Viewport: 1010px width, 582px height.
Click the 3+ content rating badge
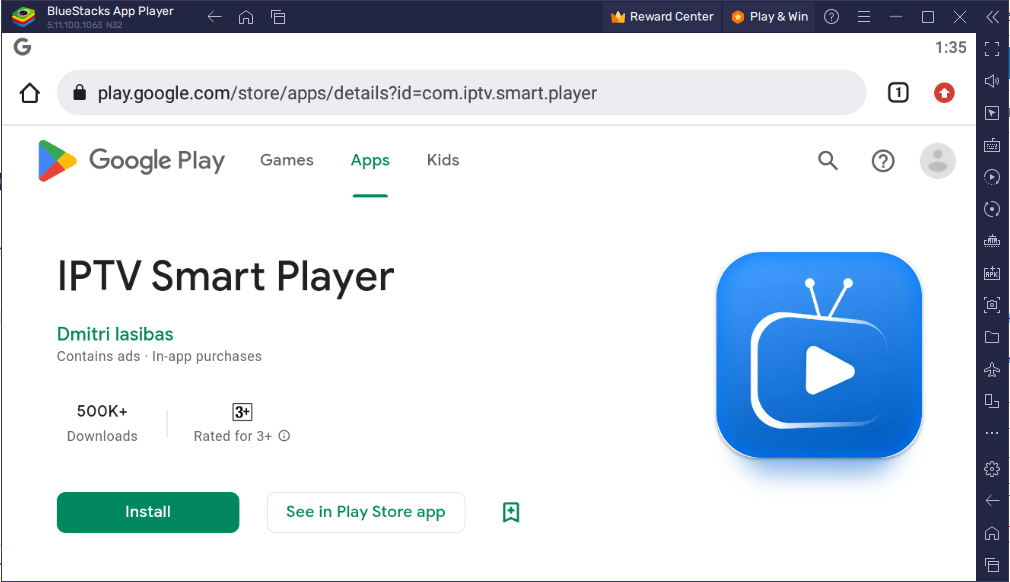(242, 411)
